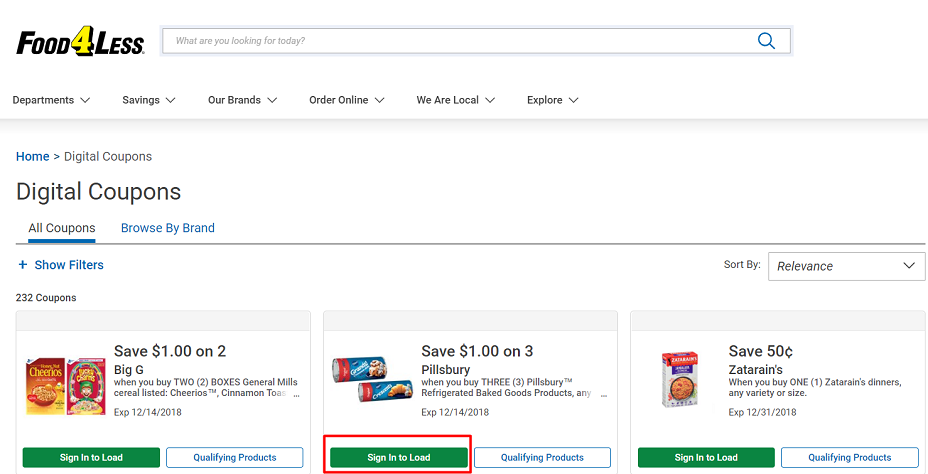928x474 pixels.
Task: Click Sign In to Load for Zatarain's coupon
Action: [706, 457]
